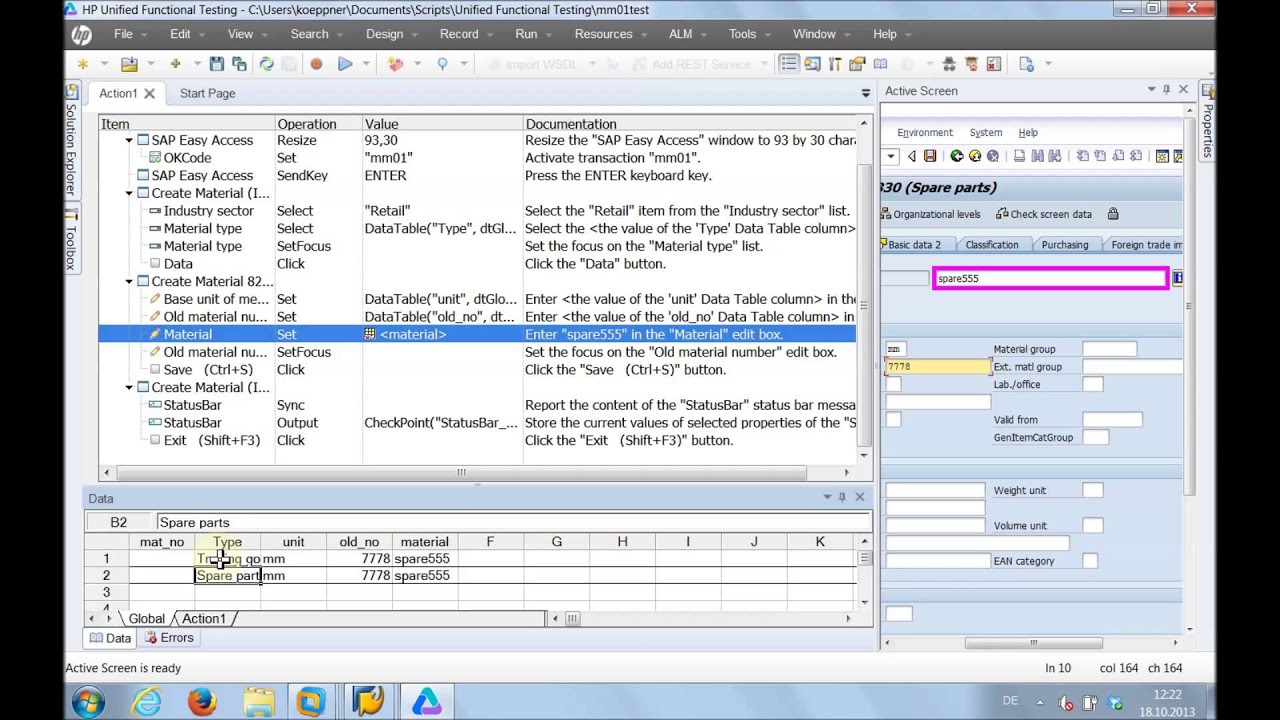This screenshot has height=720, width=1280.
Task: Click the SAP yellow Exit icon
Action: (x=975, y=156)
